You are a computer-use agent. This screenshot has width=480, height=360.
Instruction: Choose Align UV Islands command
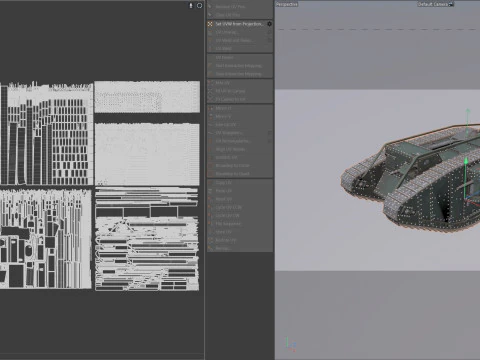(240, 149)
